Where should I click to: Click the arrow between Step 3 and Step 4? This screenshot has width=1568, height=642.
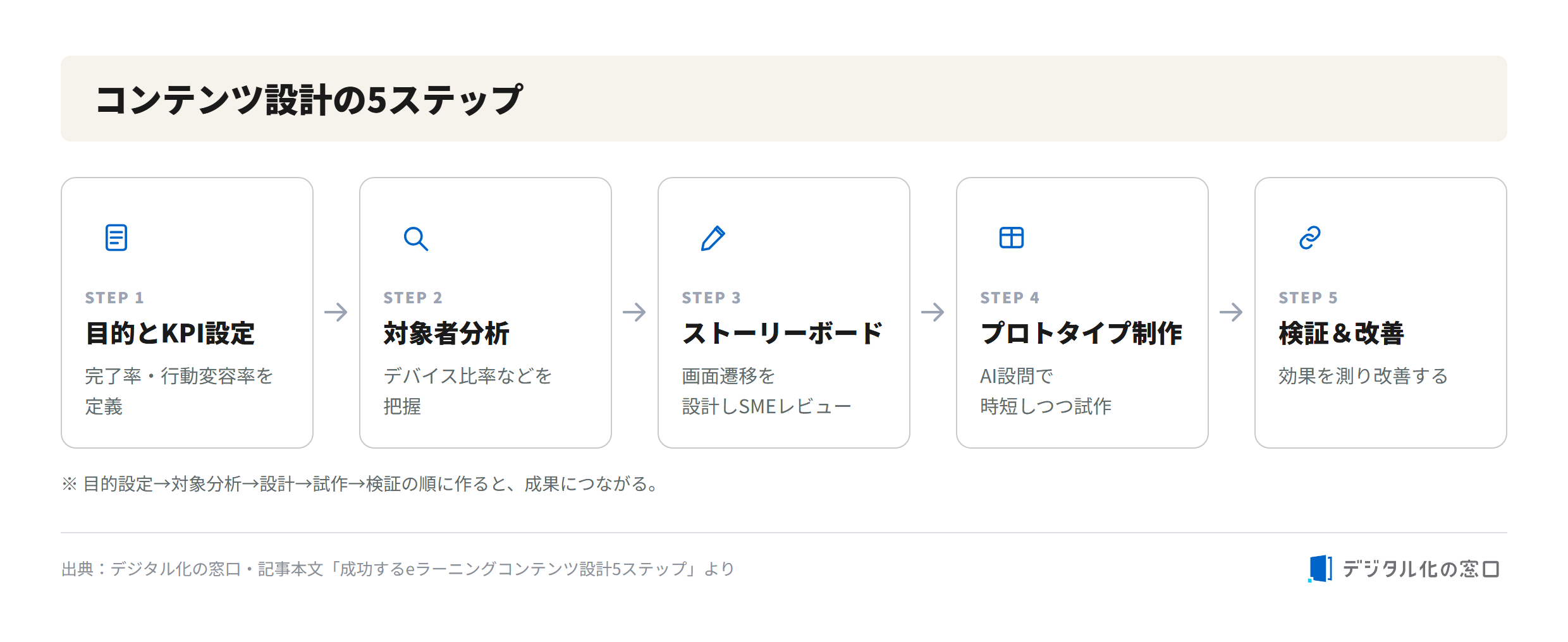pos(933,312)
